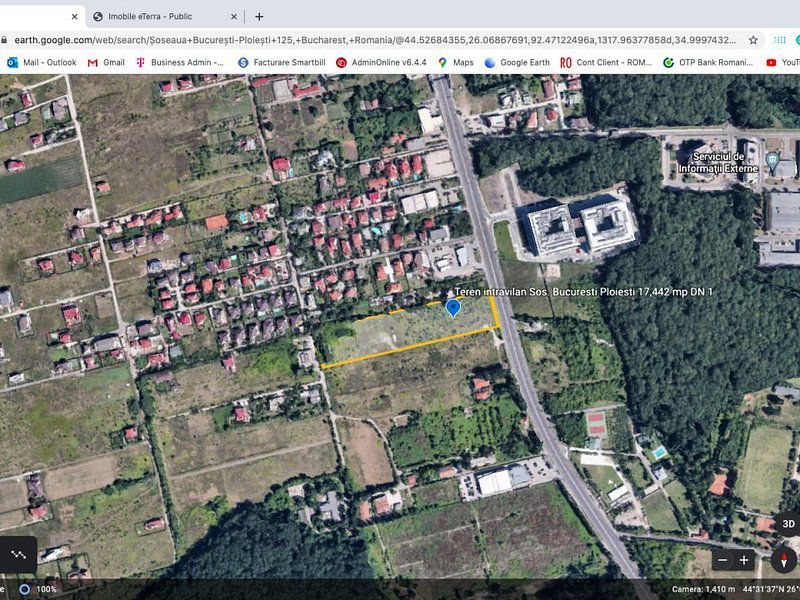Click the Google Earth bookmark globe icon
800x600 pixels.
point(489,62)
